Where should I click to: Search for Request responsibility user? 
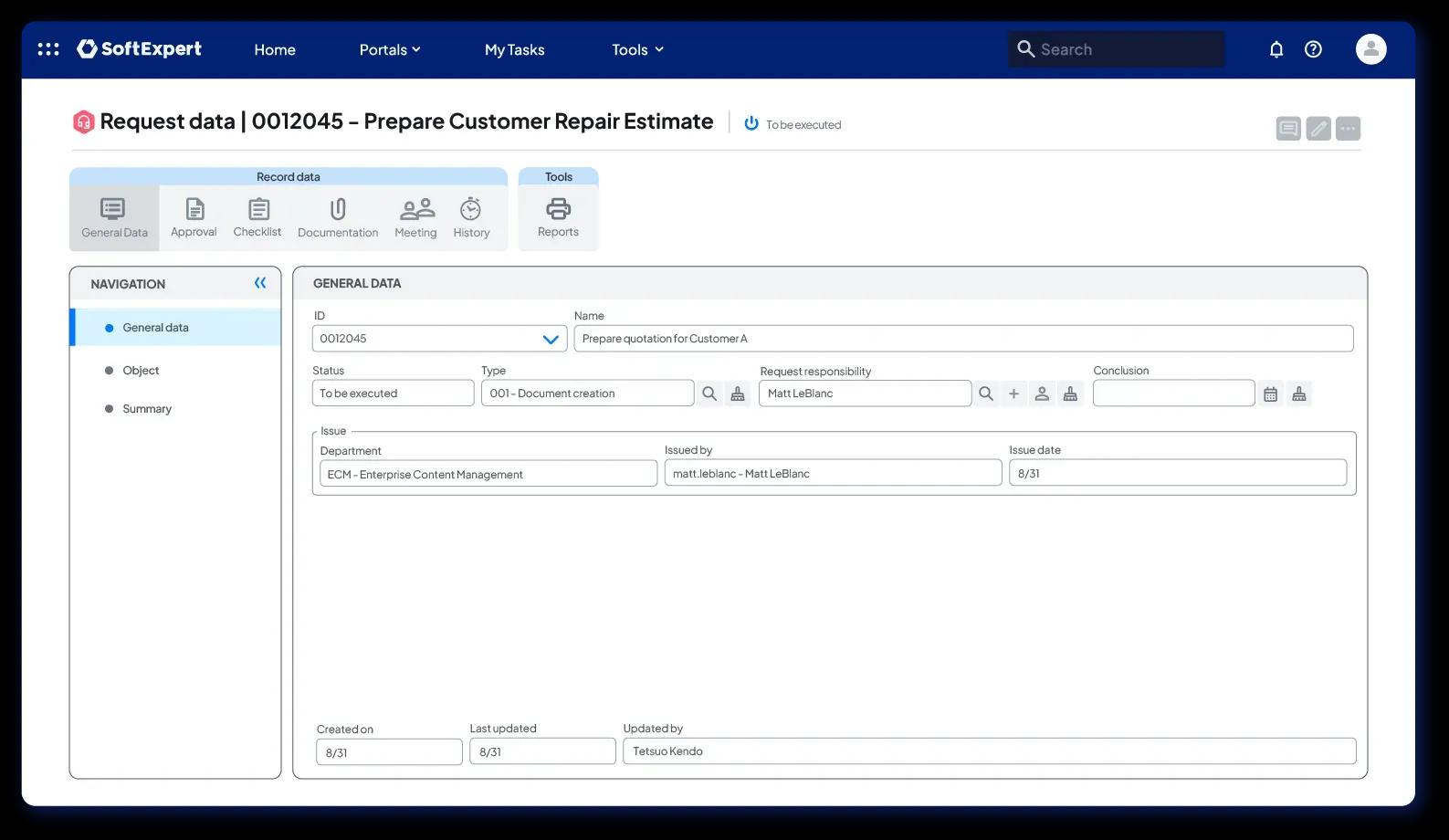[986, 394]
